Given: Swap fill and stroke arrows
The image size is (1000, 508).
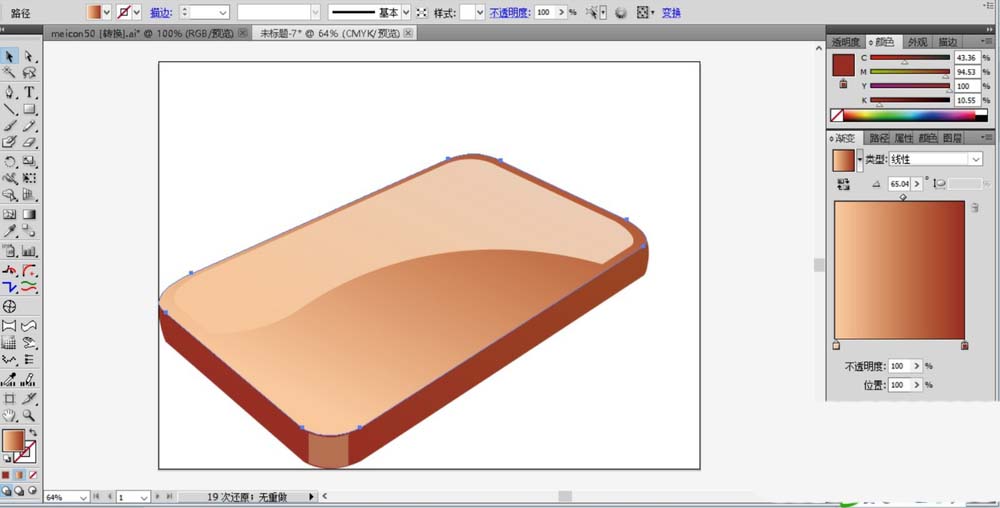Looking at the screenshot, I should (x=33, y=433).
